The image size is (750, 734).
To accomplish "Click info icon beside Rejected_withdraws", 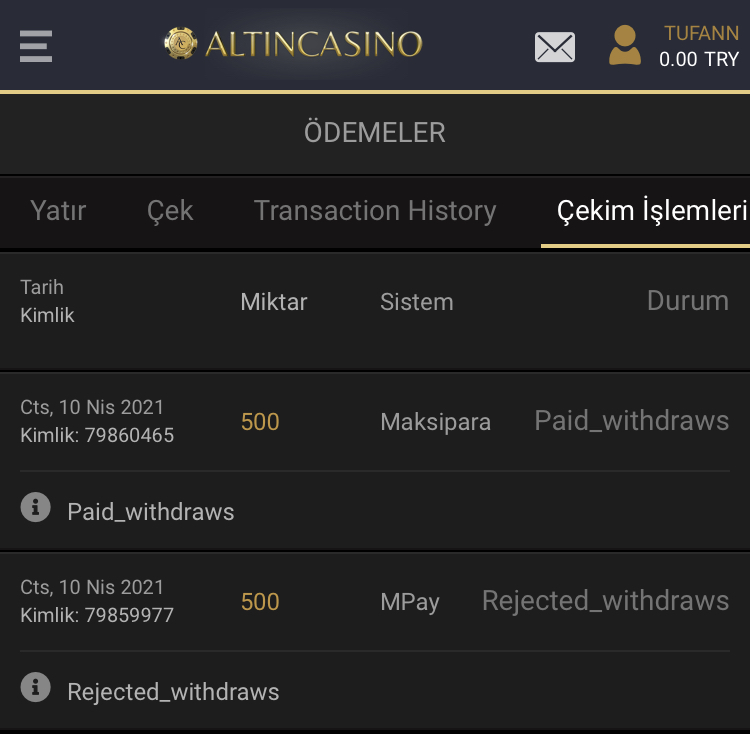I will coord(35,688).
